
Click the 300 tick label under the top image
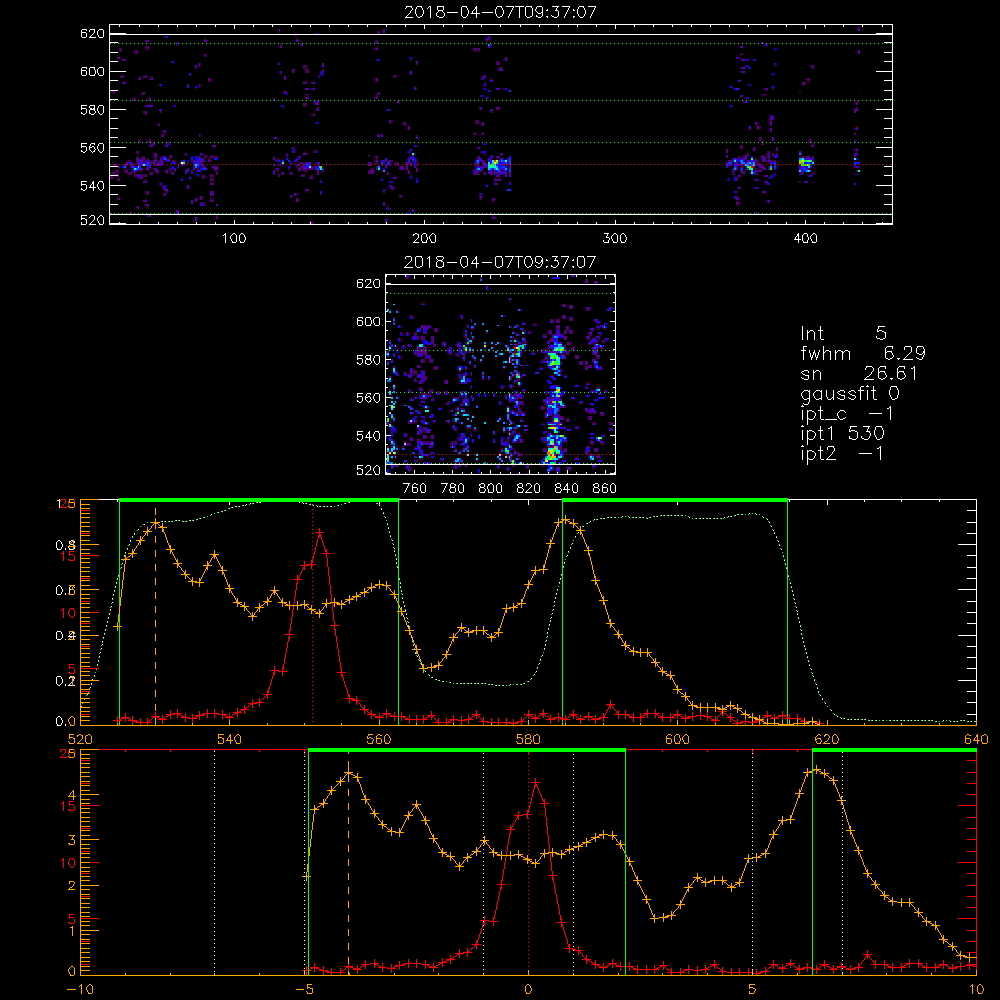[x=615, y=239]
